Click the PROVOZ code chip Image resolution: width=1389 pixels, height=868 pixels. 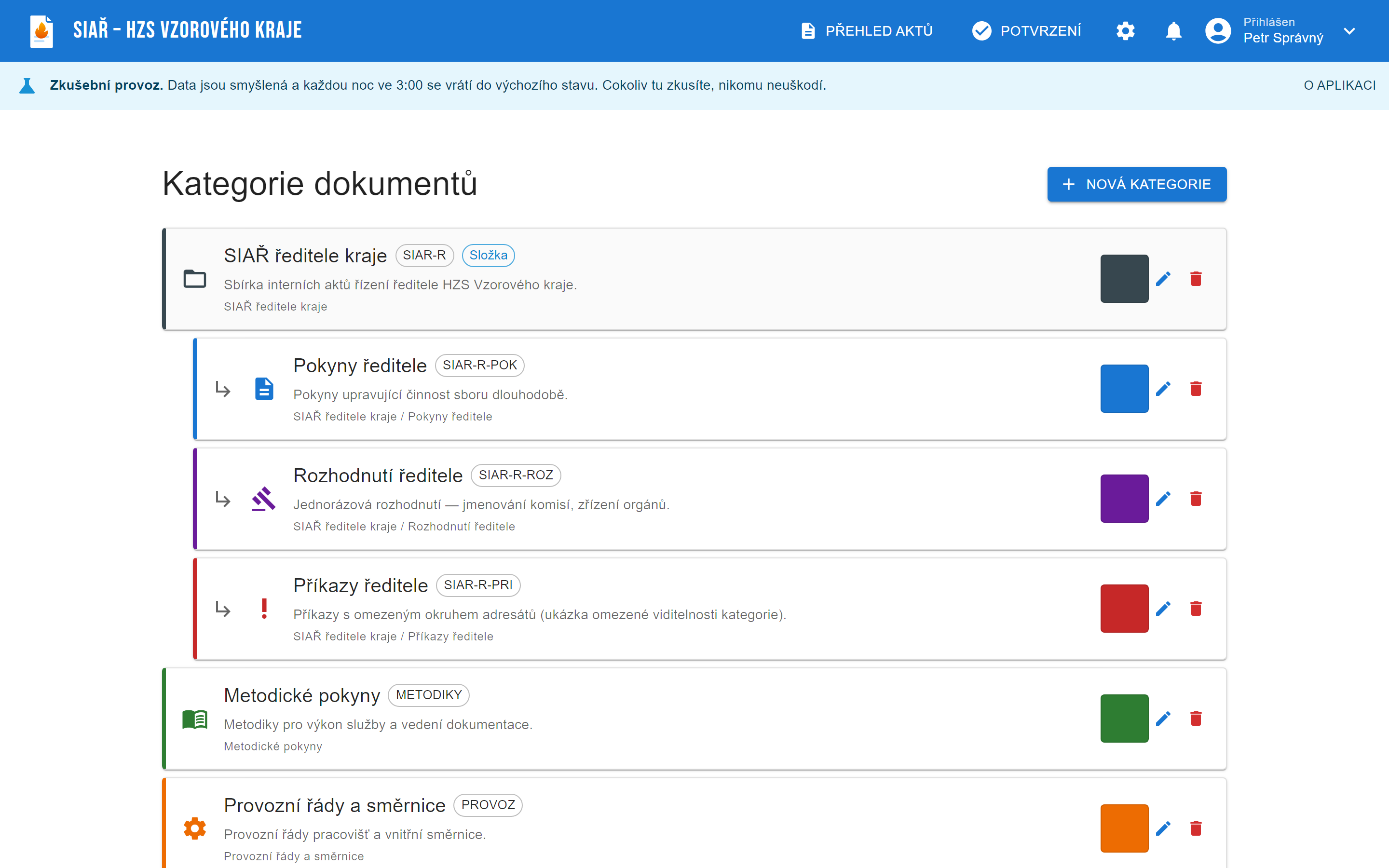click(487, 805)
